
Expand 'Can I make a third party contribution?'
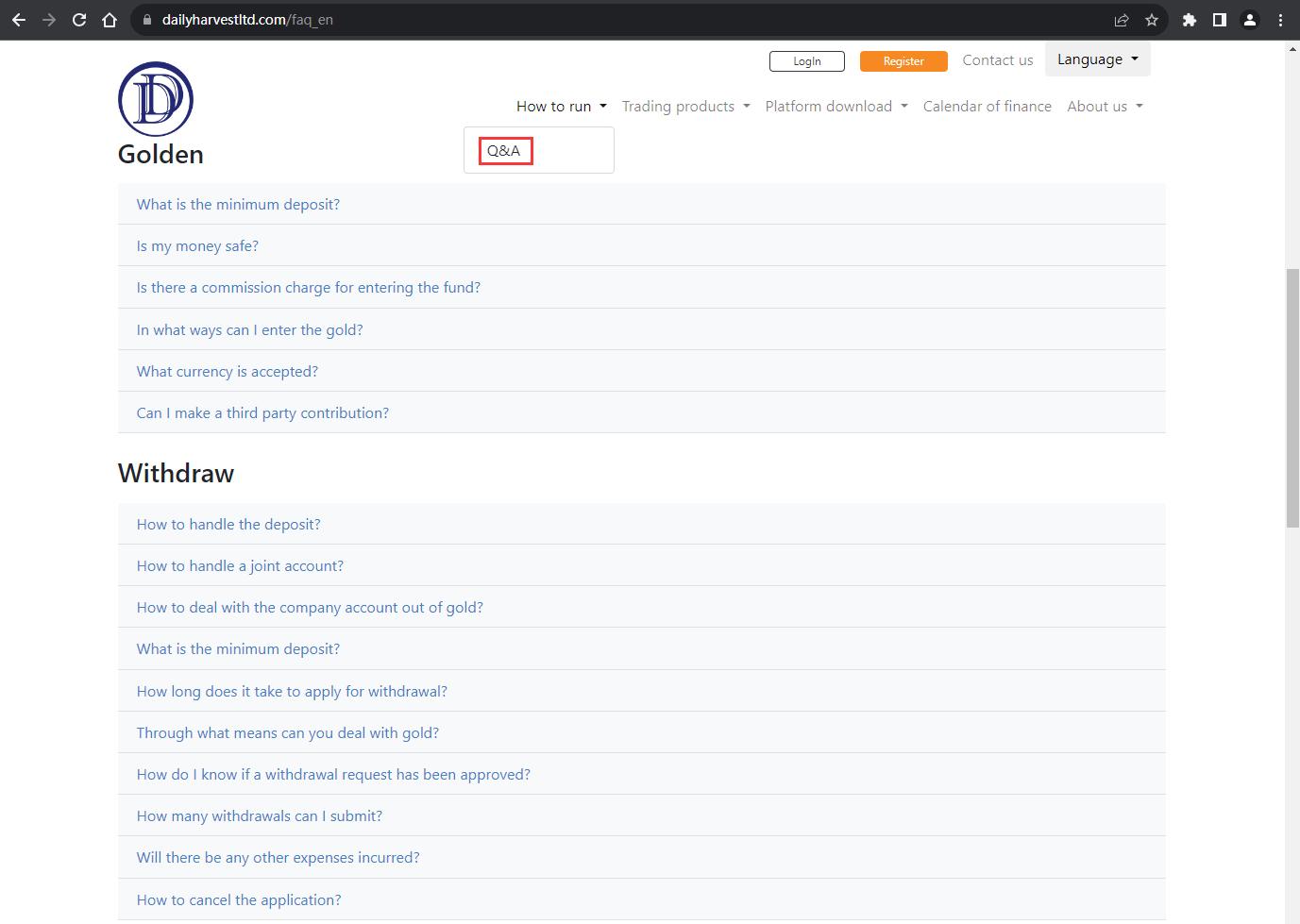click(642, 412)
